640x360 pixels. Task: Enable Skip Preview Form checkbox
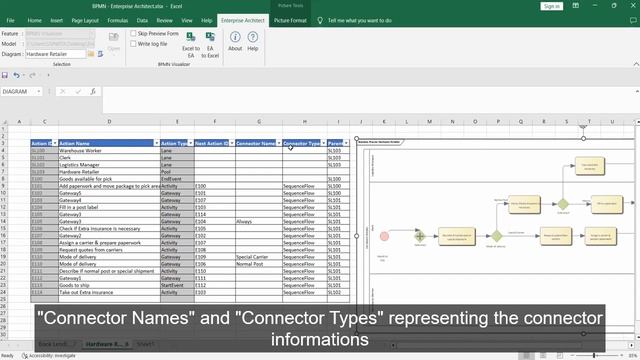pos(133,33)
